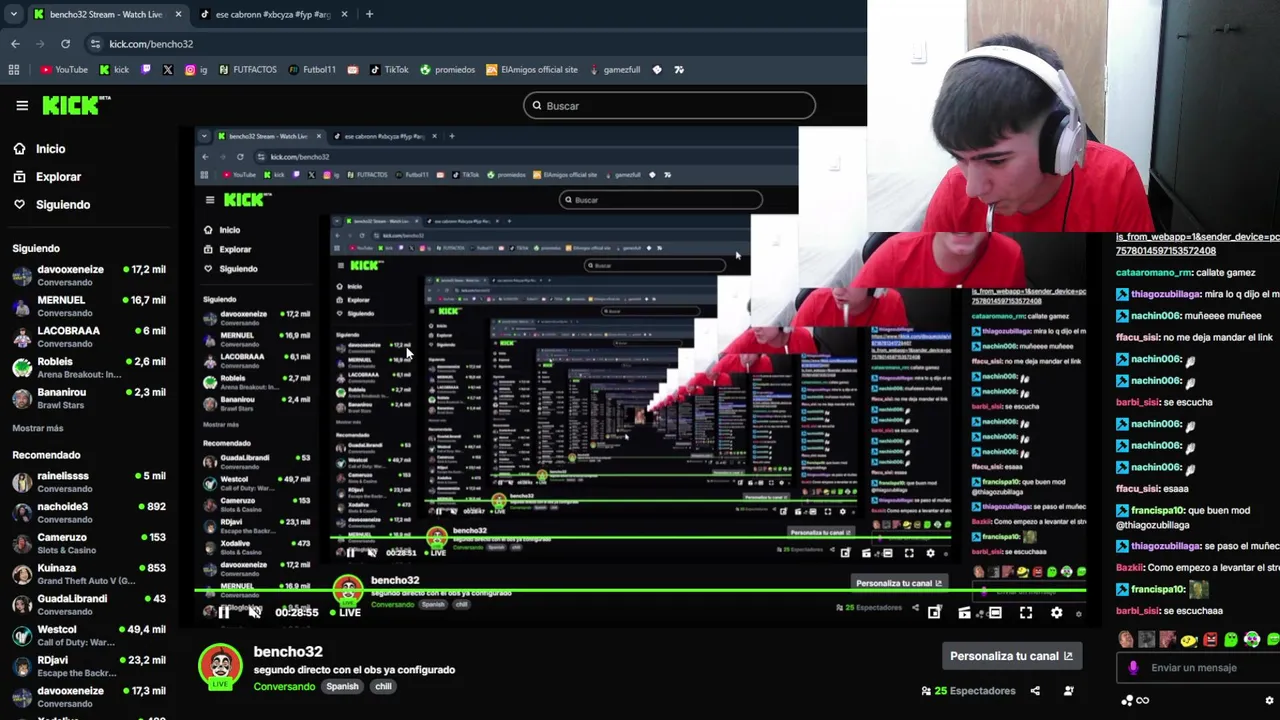Screen dimensions: 1280x720
Task: Open Westcol recommended channel
Action: pyautogui.click(x=89, y=636)
